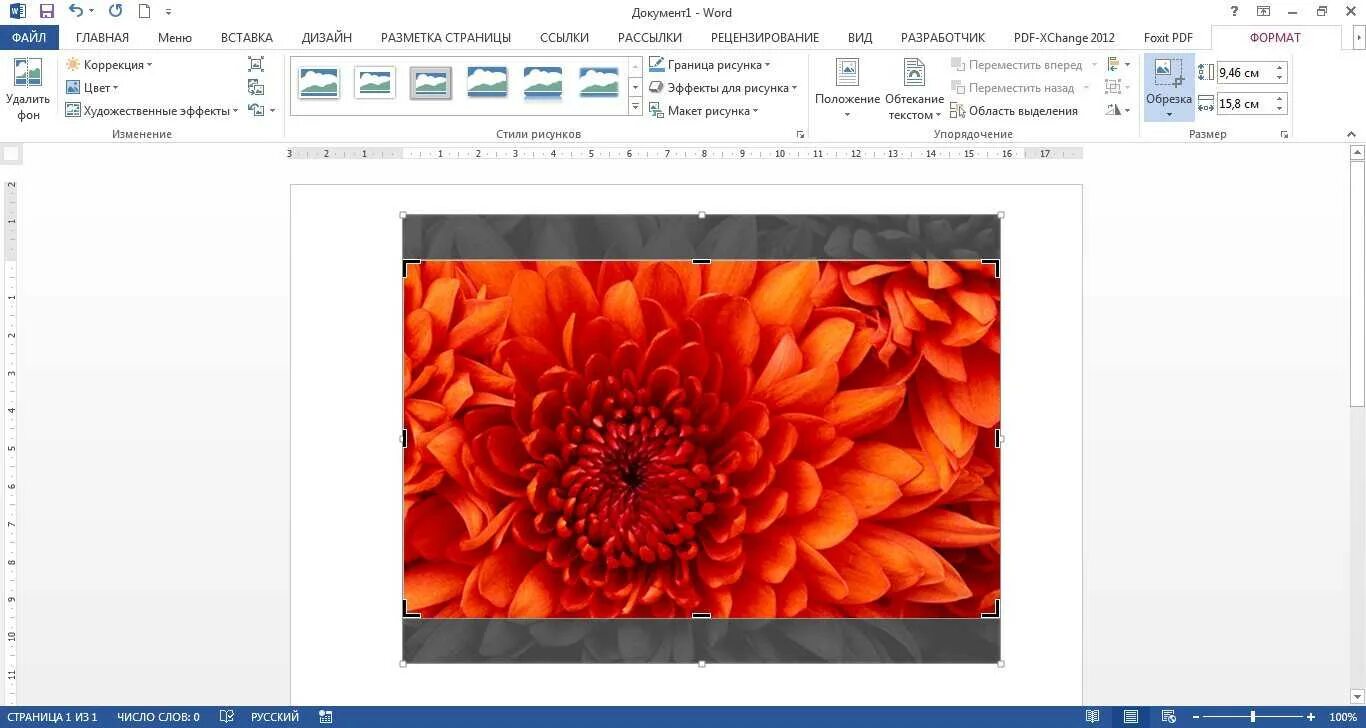Switch to Print Layout view
The width and height of the screenshot is (1366, 728).
click(x=1131, y=717)
